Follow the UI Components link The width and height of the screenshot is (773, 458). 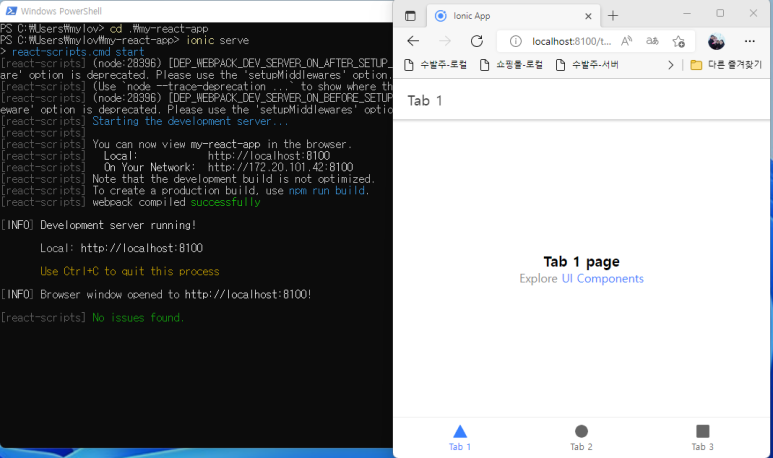pos(602,279)
